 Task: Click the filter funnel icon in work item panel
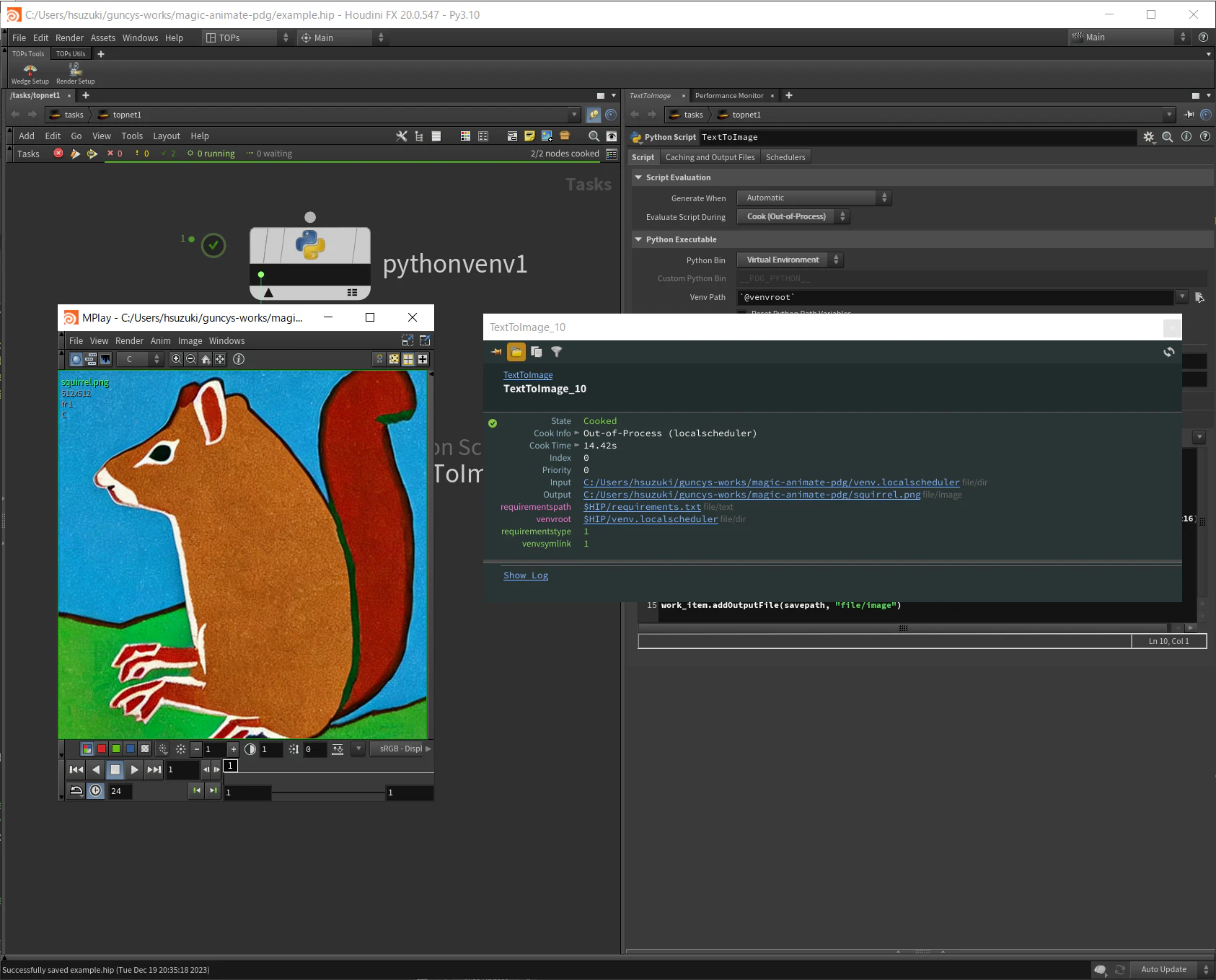coord(556,352)
